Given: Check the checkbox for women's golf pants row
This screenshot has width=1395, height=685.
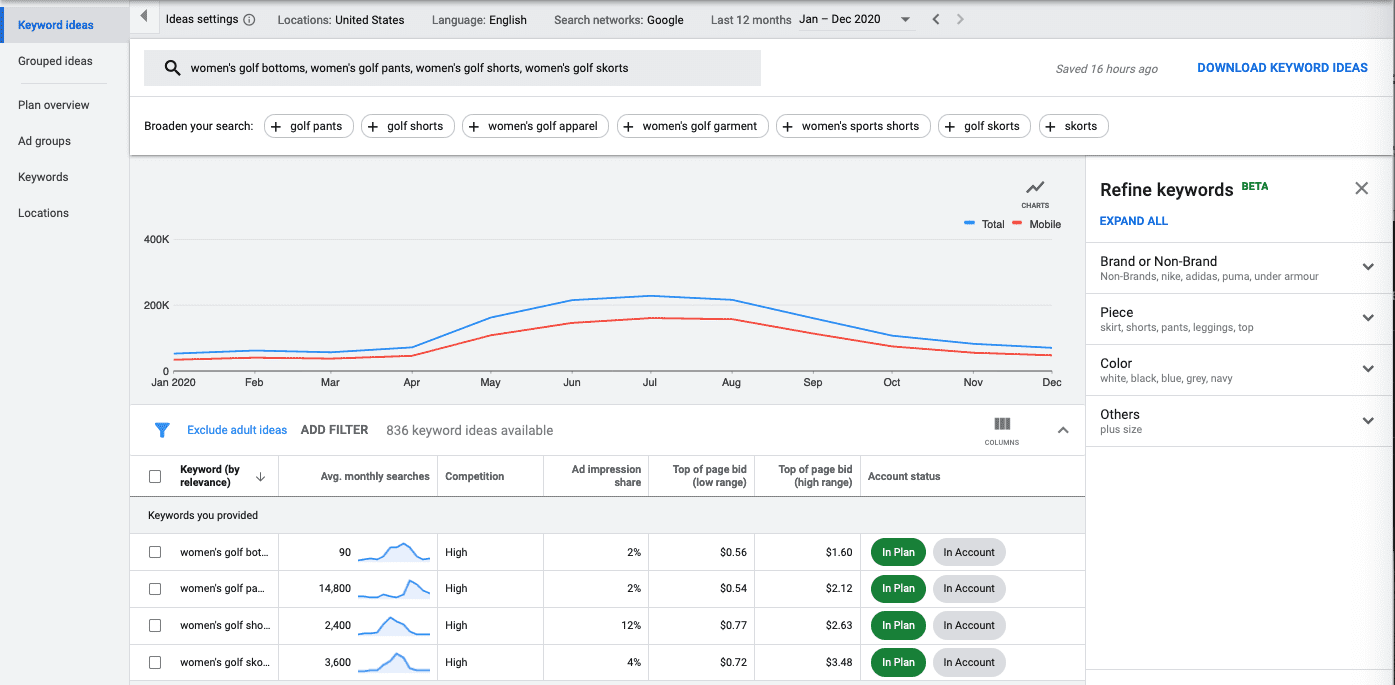Looking at the screenshot, I should pyautogui.click(x=155, y=588).
